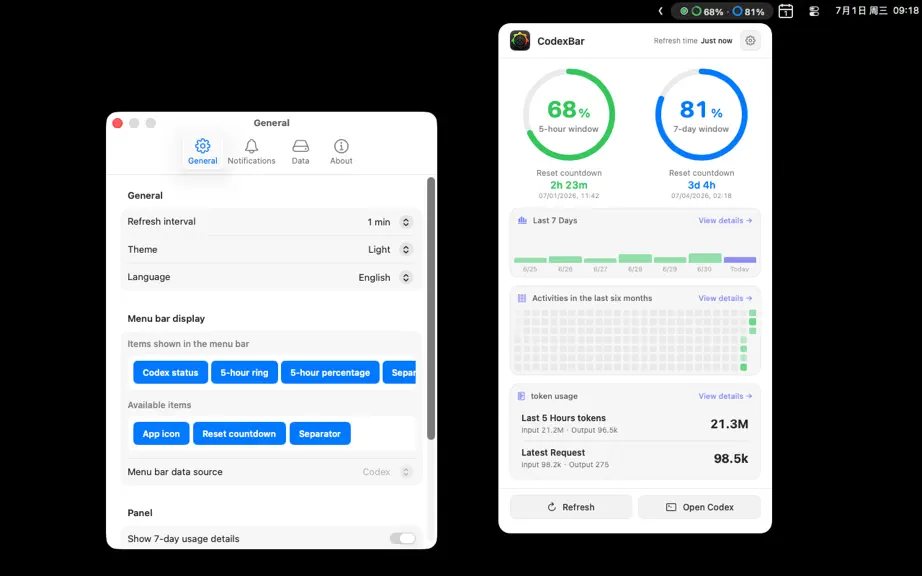Click the calendar icon in the menu bar
Viewport: 922px width, 576px height.
(x=786, y=11)
